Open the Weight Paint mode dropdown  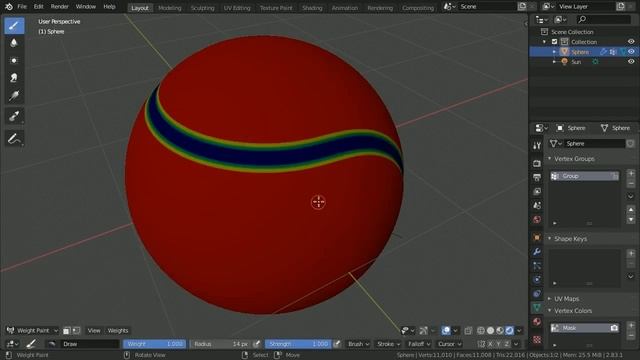tap(32, 330)
